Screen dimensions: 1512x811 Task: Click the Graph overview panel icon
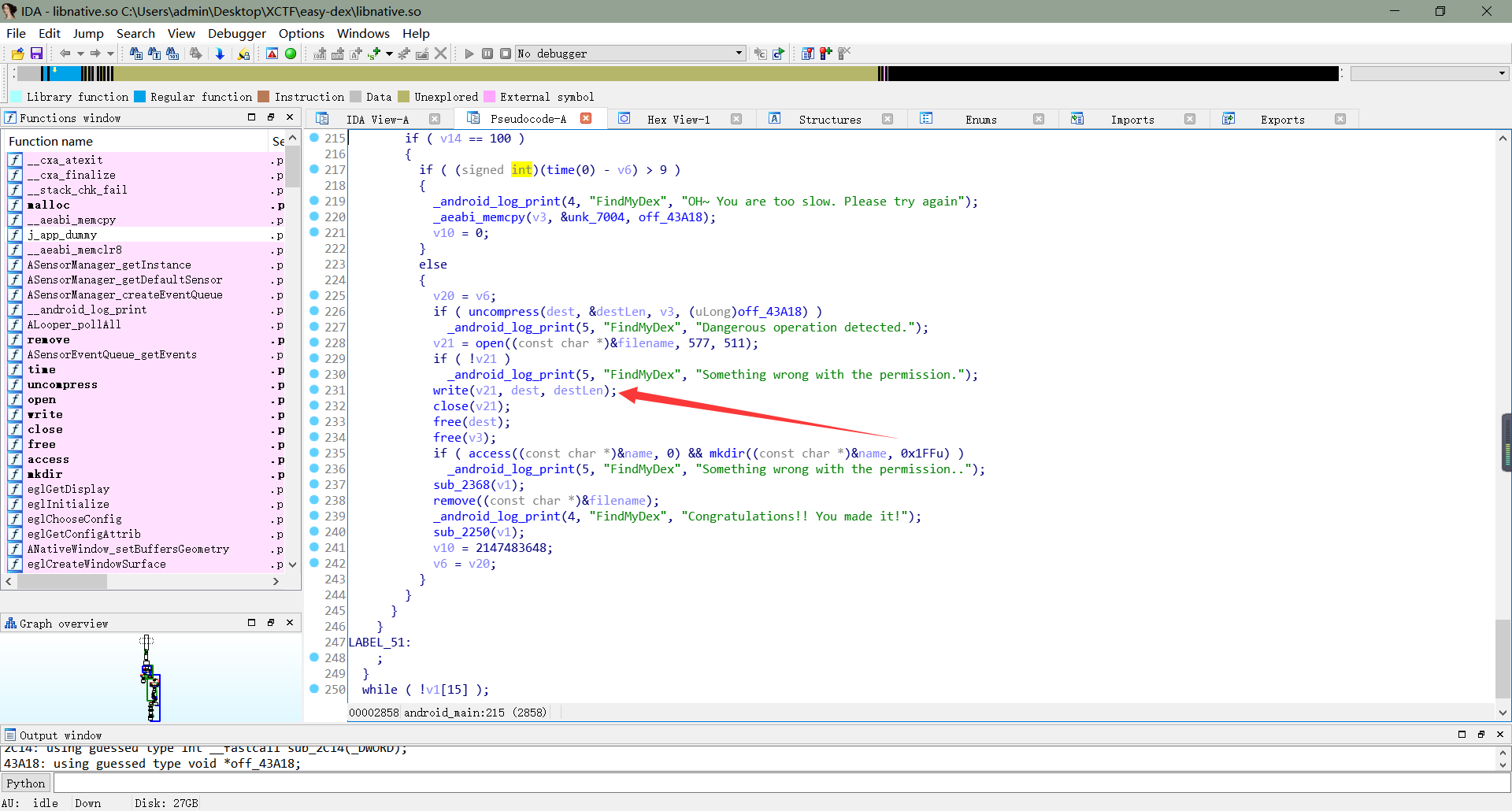click(10, 623)
